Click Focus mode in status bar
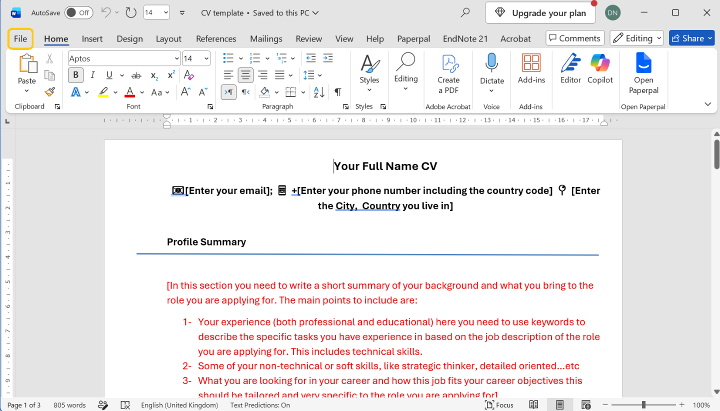 (x=499, y=405)
